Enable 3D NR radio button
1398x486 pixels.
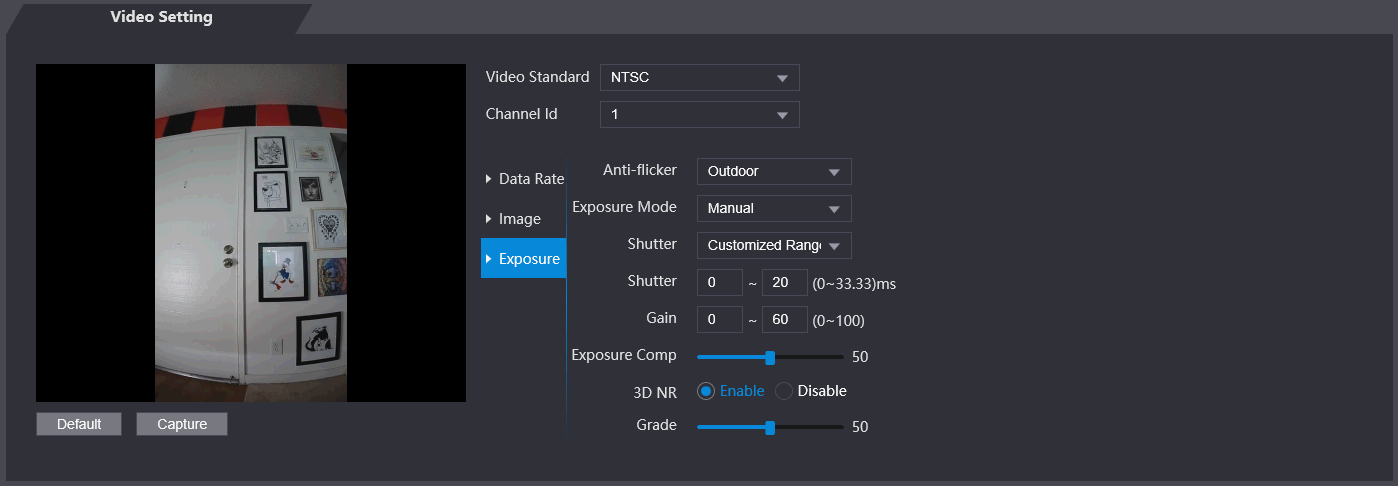[x=707, y=391]
